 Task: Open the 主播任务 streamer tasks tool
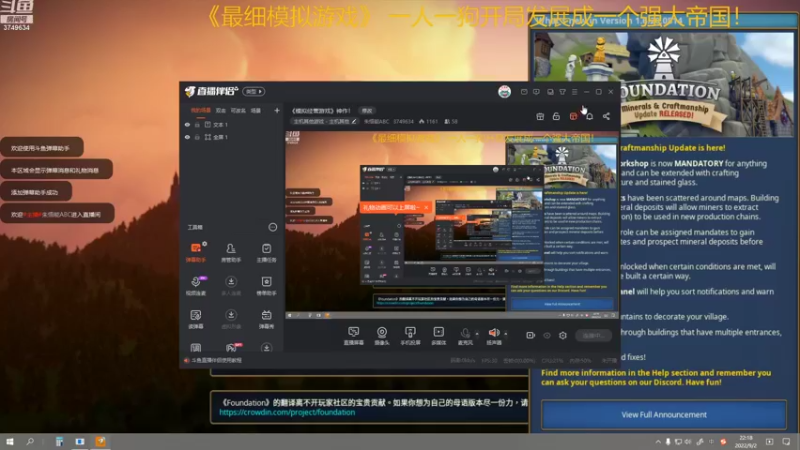point(266,252)
